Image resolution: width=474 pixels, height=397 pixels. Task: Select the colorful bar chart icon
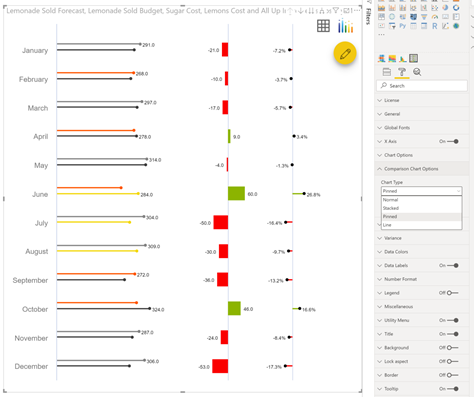[345, 26]
